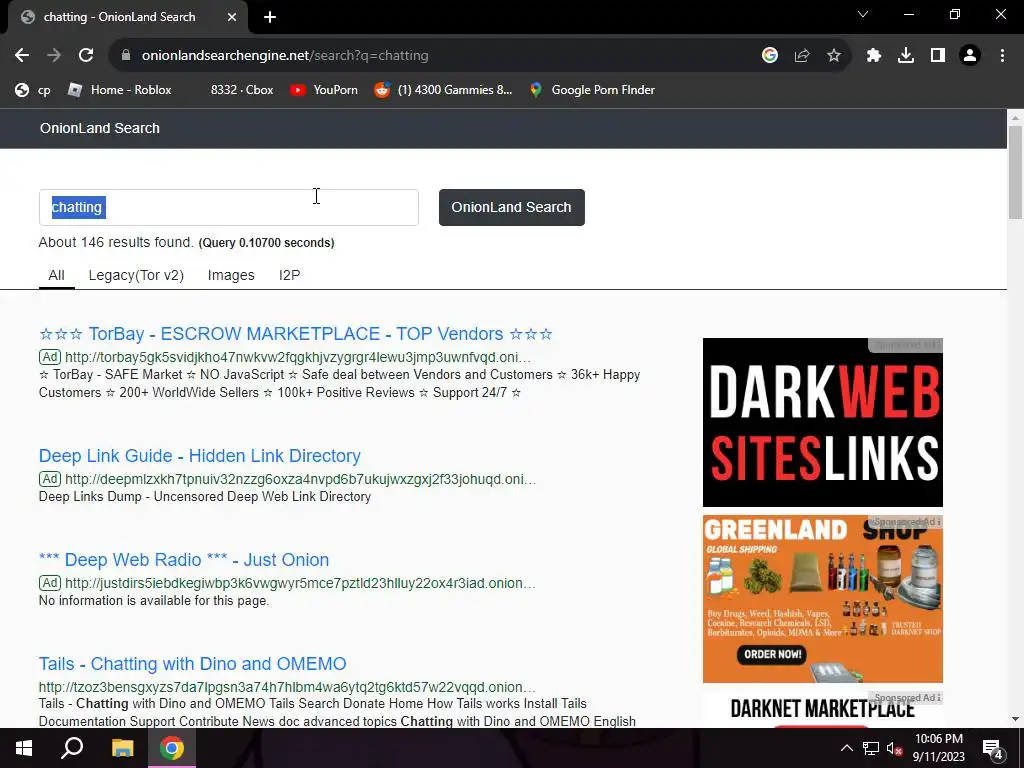This screenshot has height=768, width=1024.
Task: Open Home - Roblox bookmark
Action: point(120,90)
